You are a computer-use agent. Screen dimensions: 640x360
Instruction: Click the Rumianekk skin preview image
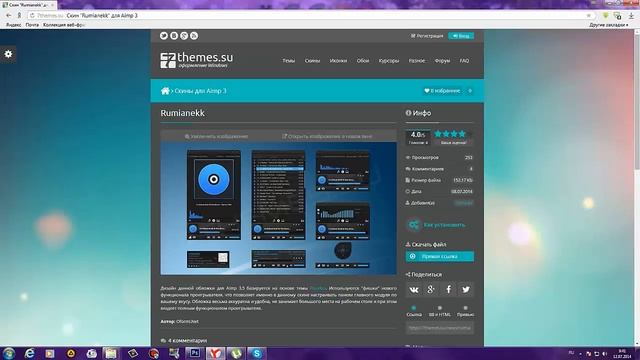(x=278, y=208)
